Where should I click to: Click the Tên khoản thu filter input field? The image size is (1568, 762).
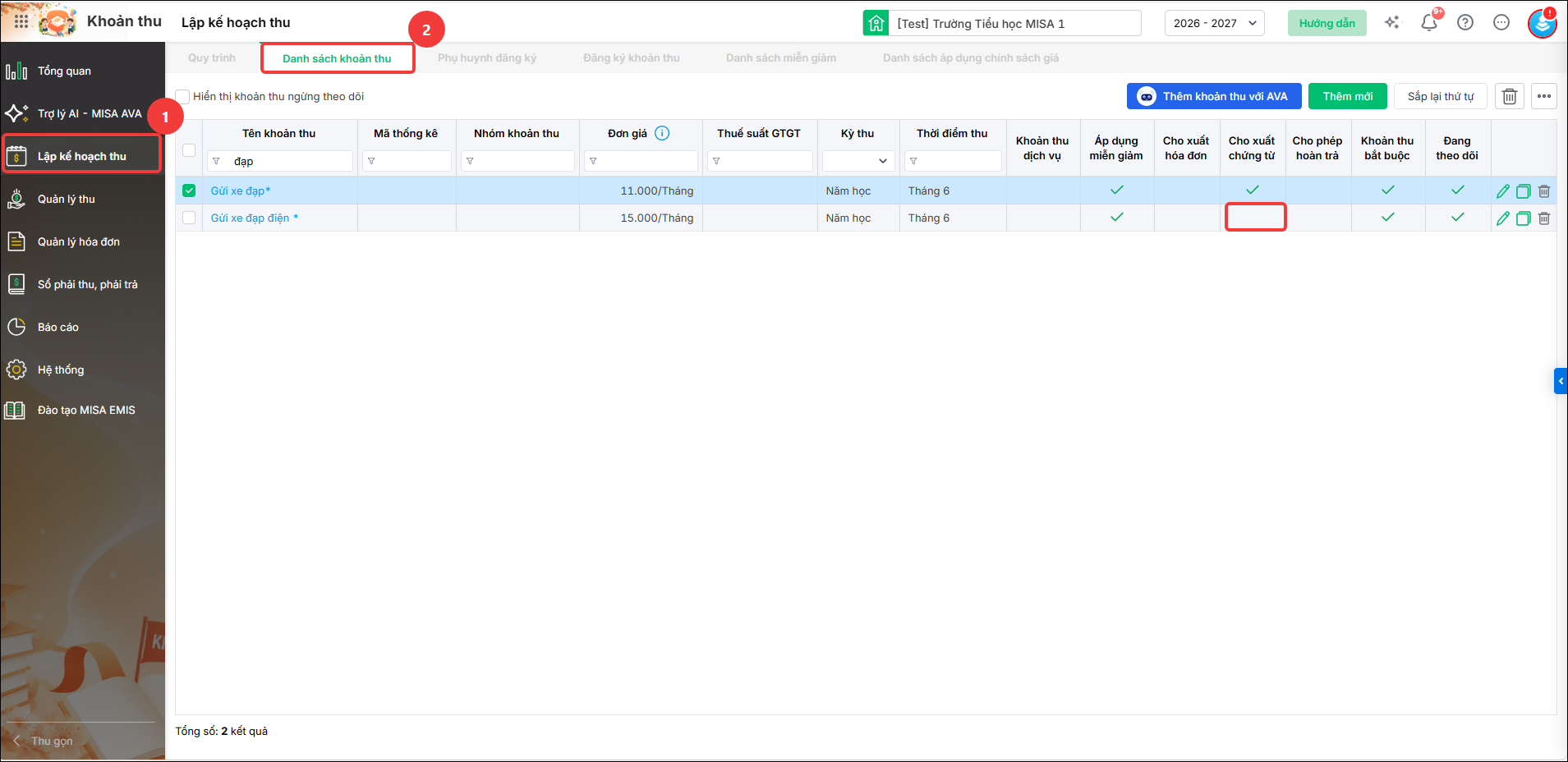click(x=280, y=161)
